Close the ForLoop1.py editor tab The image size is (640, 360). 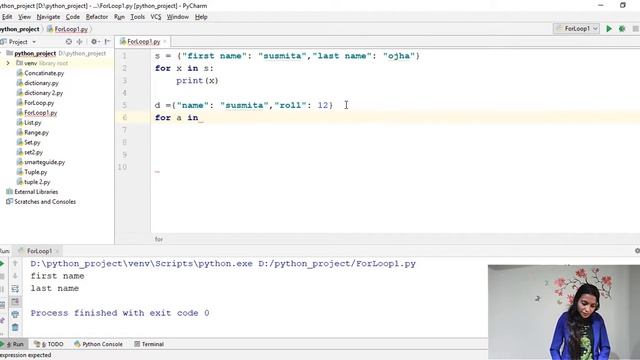[x=165, y=42]
